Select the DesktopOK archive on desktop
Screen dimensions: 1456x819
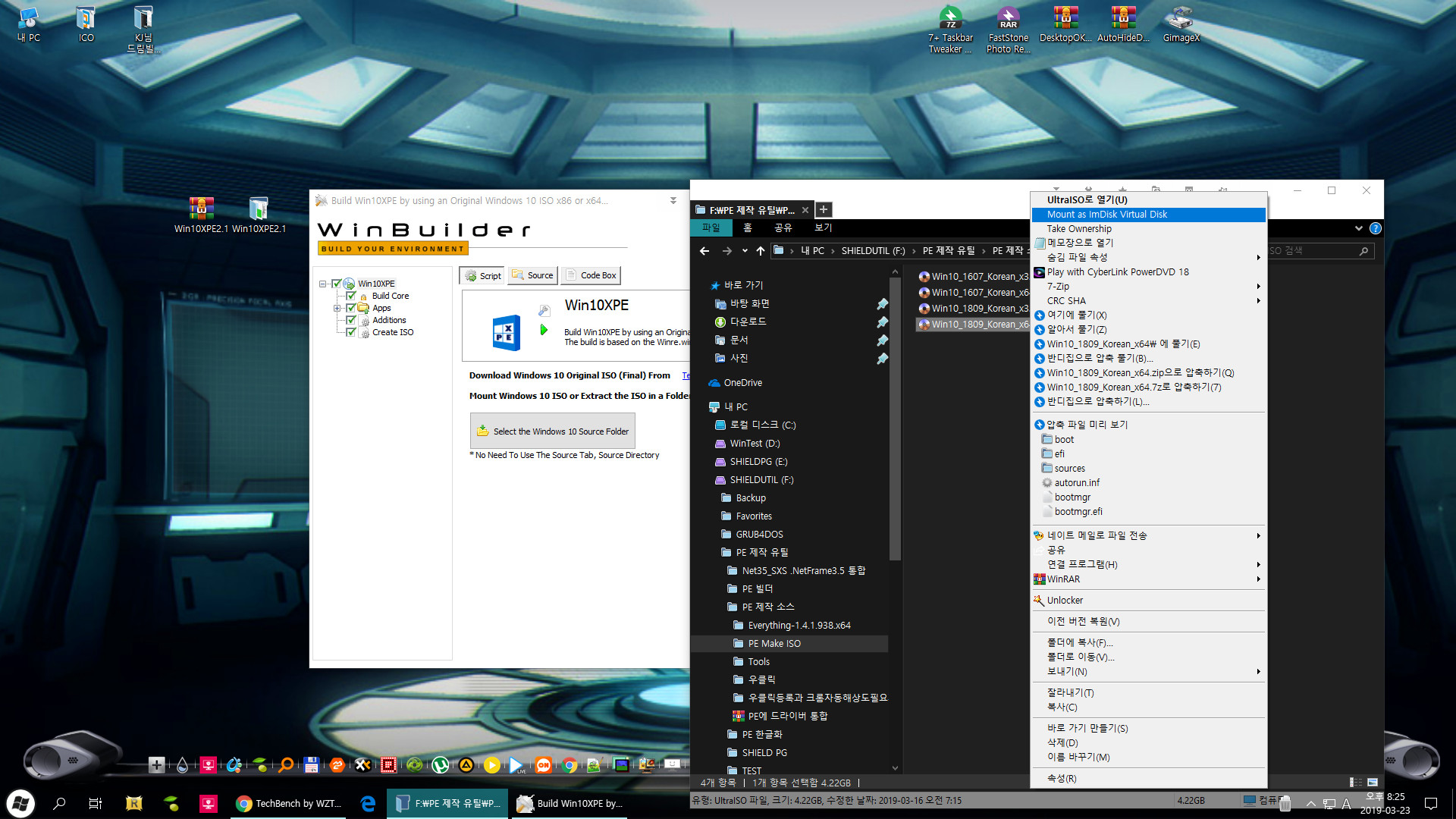click(x=1065, y=24)
